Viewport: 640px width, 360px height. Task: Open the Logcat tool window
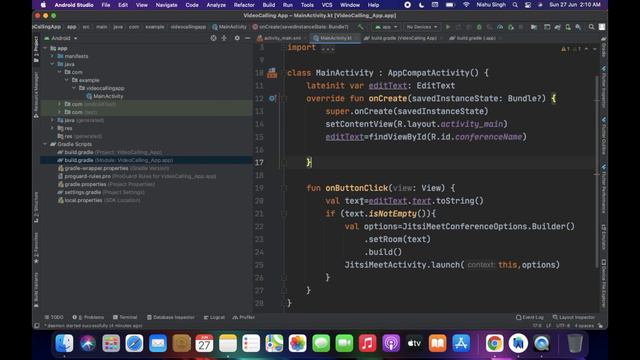(214, 317)
